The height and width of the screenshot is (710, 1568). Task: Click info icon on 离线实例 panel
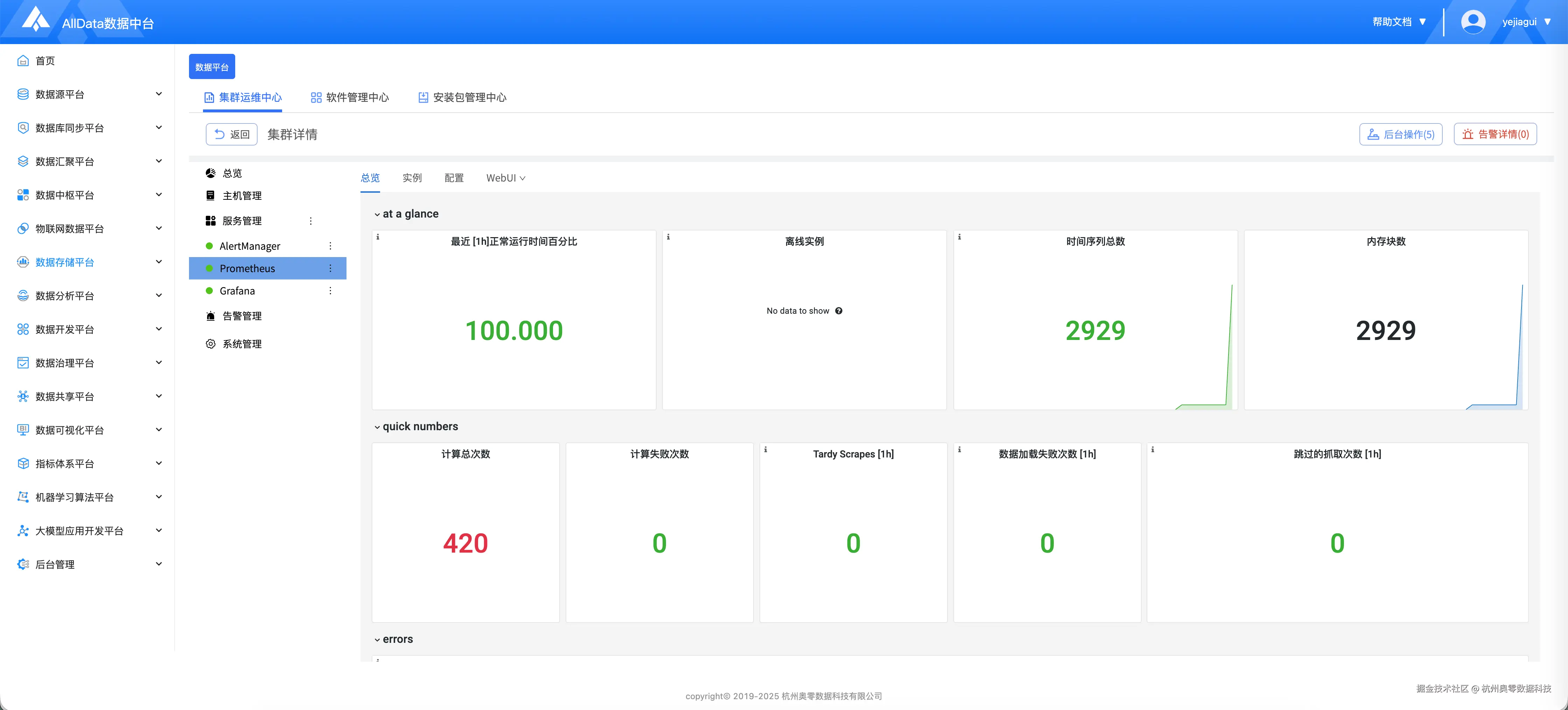click(668, 237)
